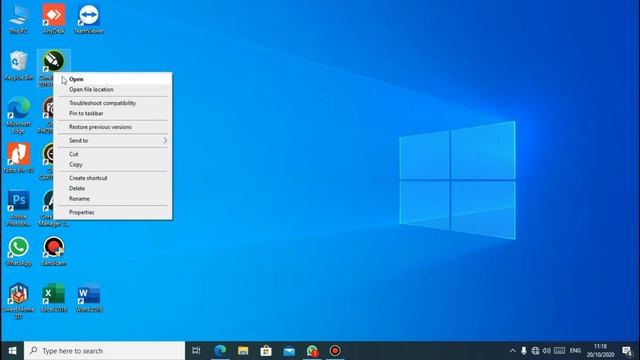This screenshot has width=640, height=360.
Task: Choose Rename from the context menu
Action: 113,199
